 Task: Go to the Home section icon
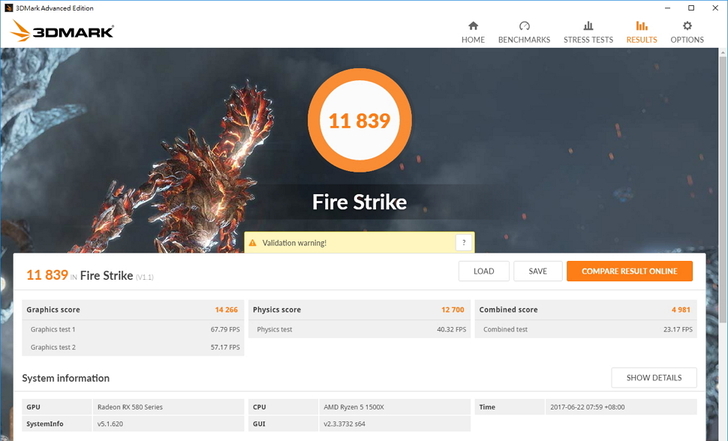[x=473, y=26]
